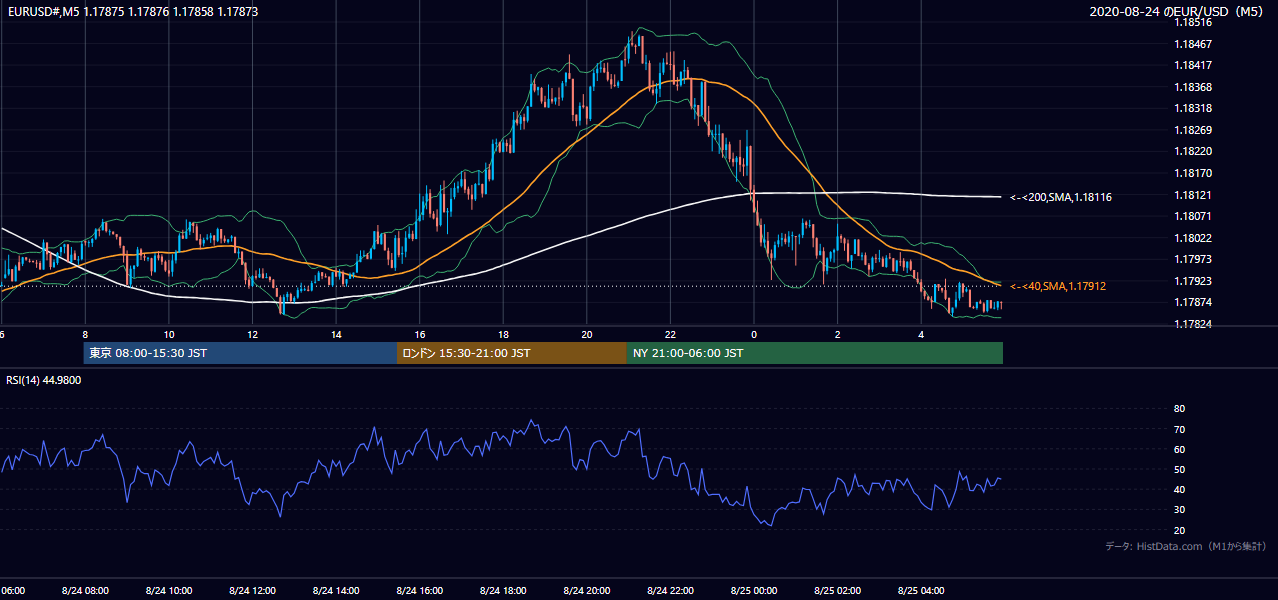Click time label 8/24 16:00
Screen dimensions: 1278x600
point(419,590)
